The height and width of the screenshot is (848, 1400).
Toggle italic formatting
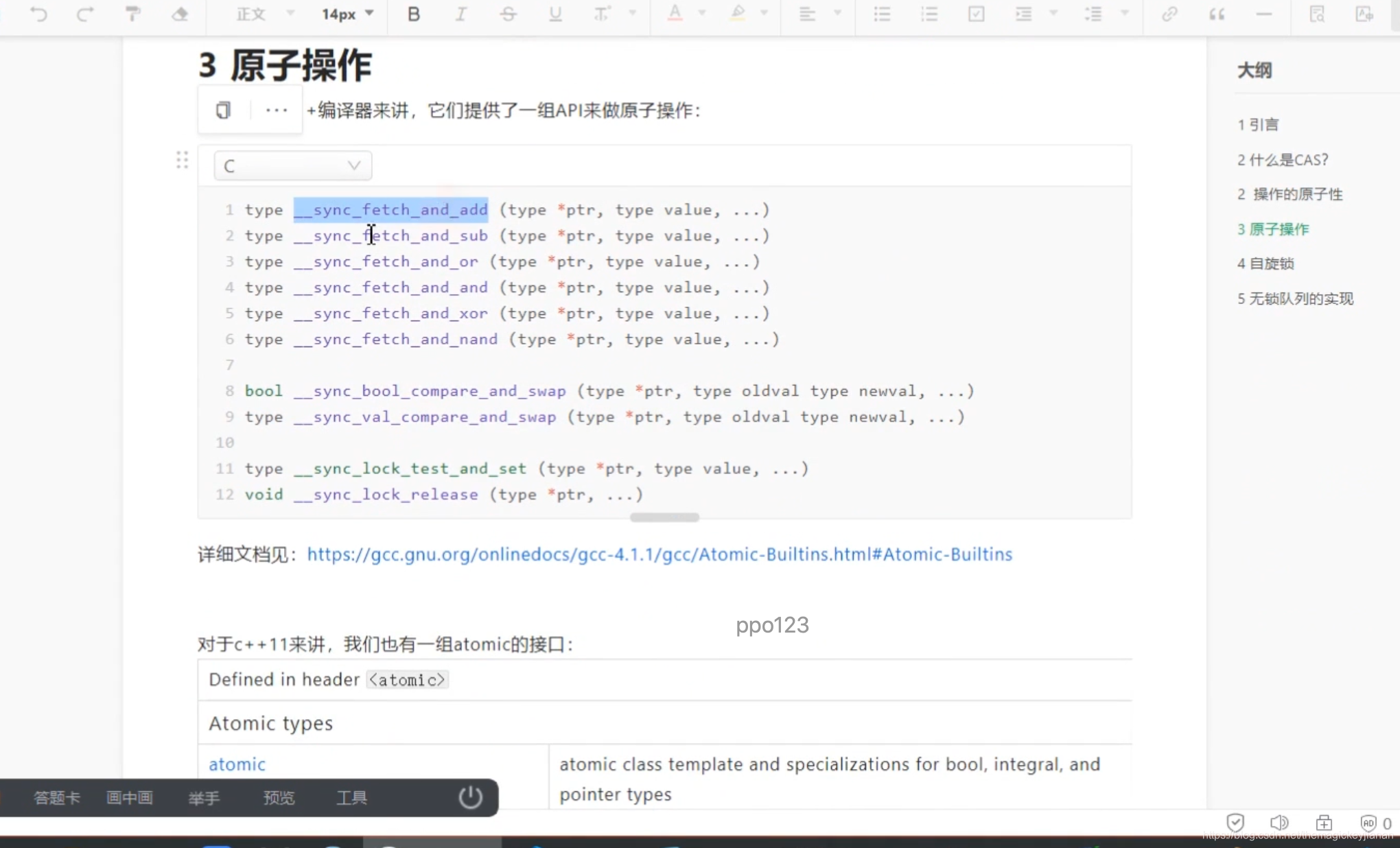click(x=461, y=14)
